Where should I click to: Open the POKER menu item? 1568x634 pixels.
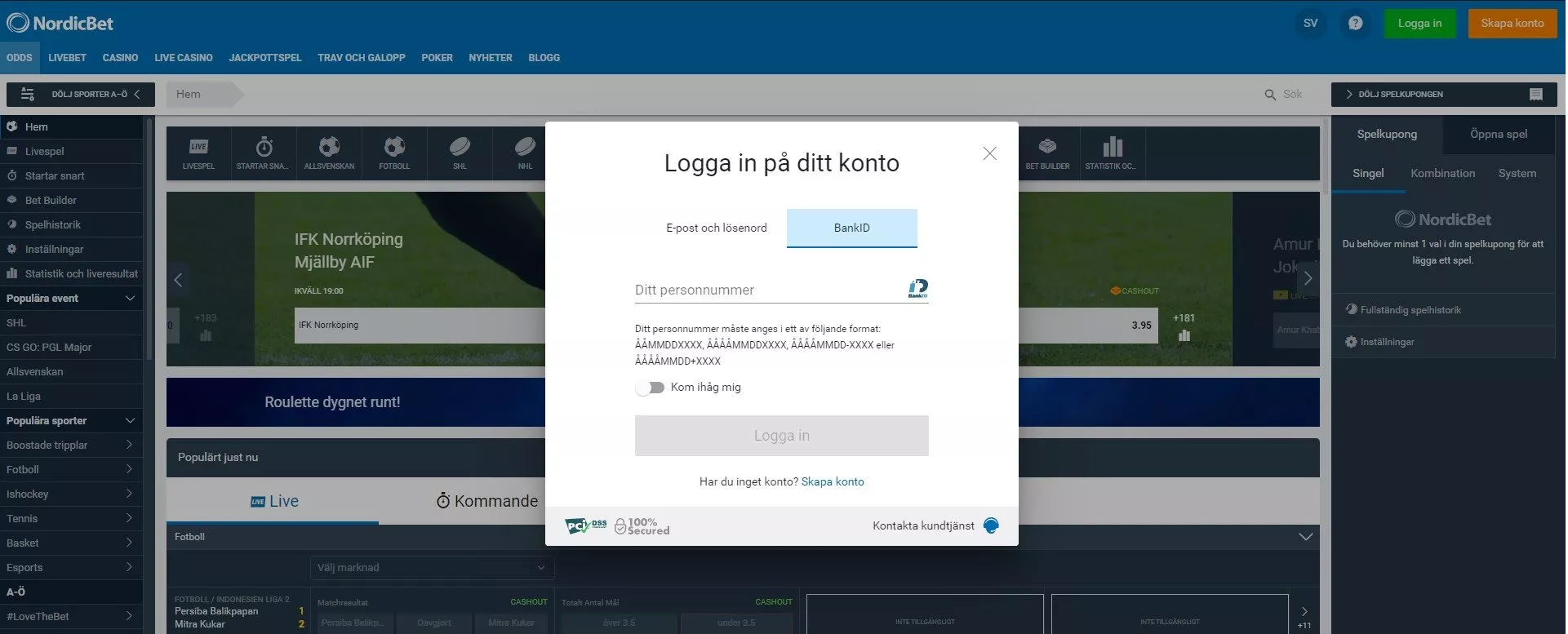(437, 58)
